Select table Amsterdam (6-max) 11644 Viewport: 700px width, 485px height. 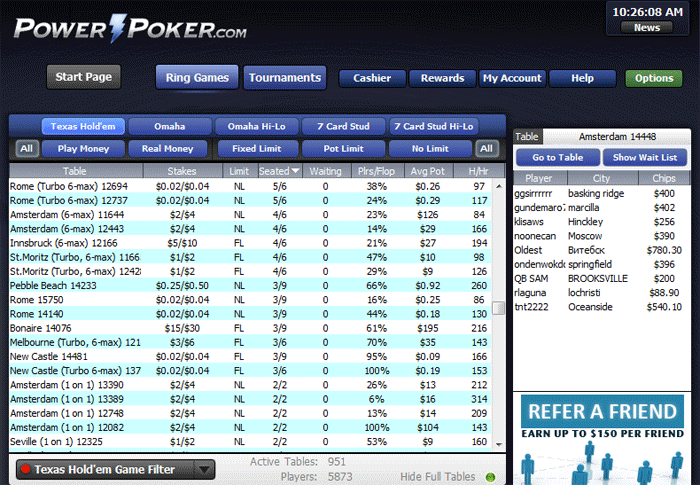click(x=250, y=215)
